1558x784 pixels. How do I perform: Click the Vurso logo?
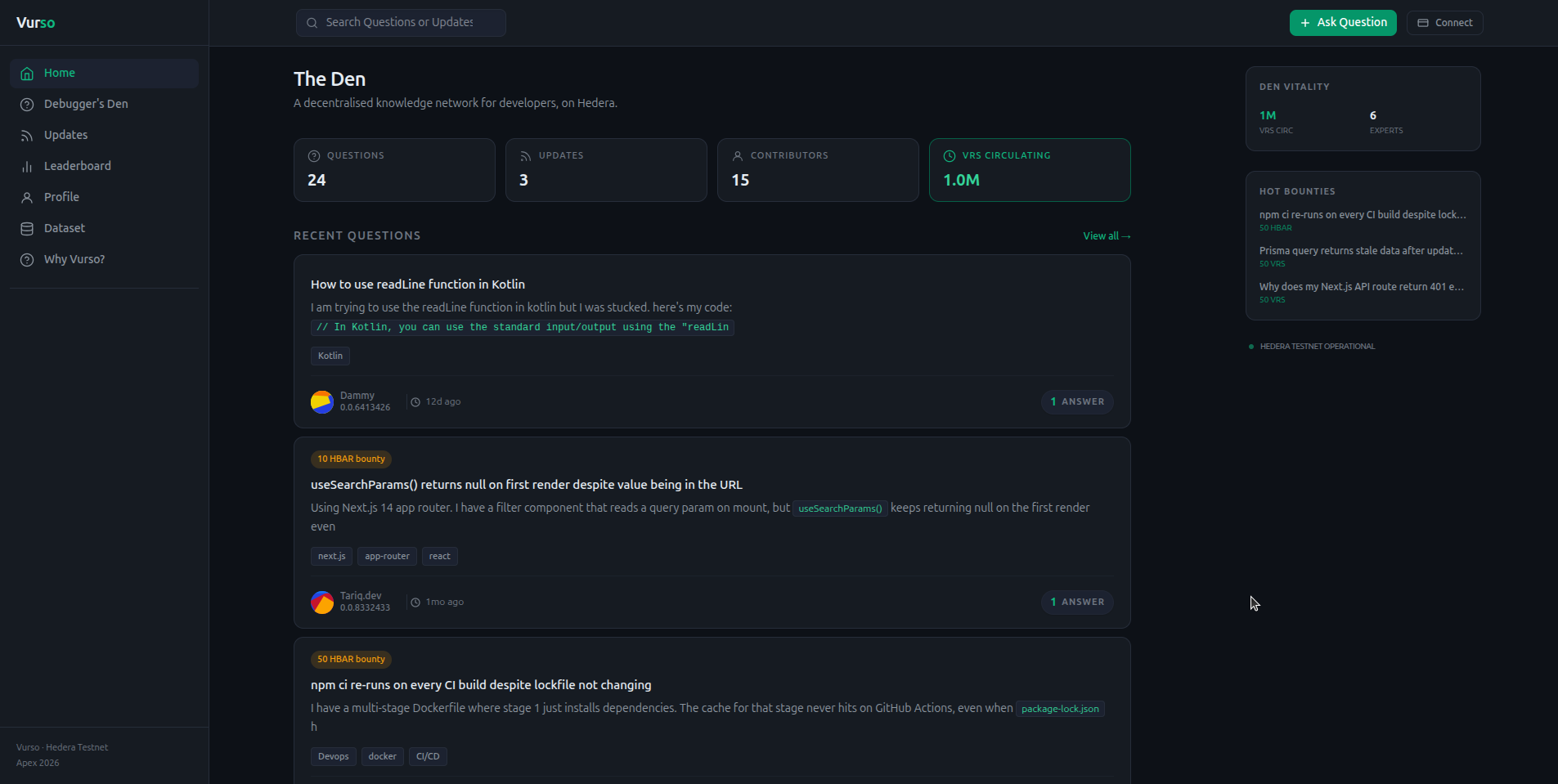point(36,23)
